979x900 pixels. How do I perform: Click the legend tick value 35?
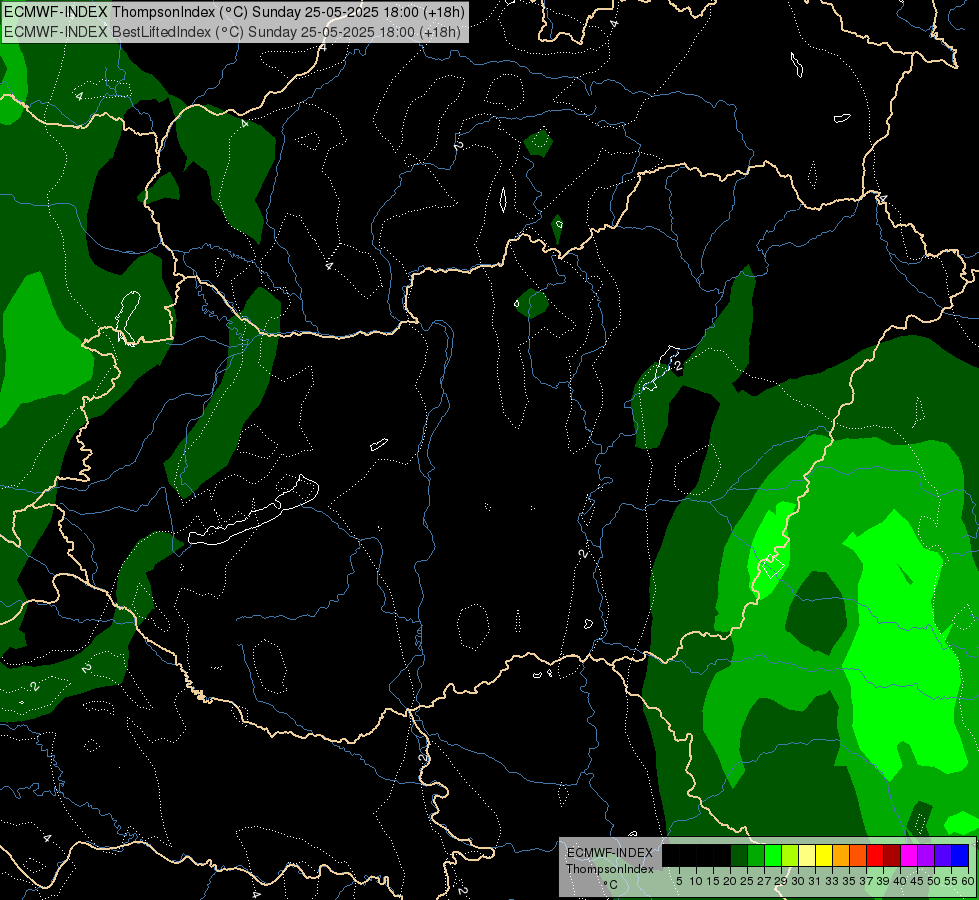[849, 881]
